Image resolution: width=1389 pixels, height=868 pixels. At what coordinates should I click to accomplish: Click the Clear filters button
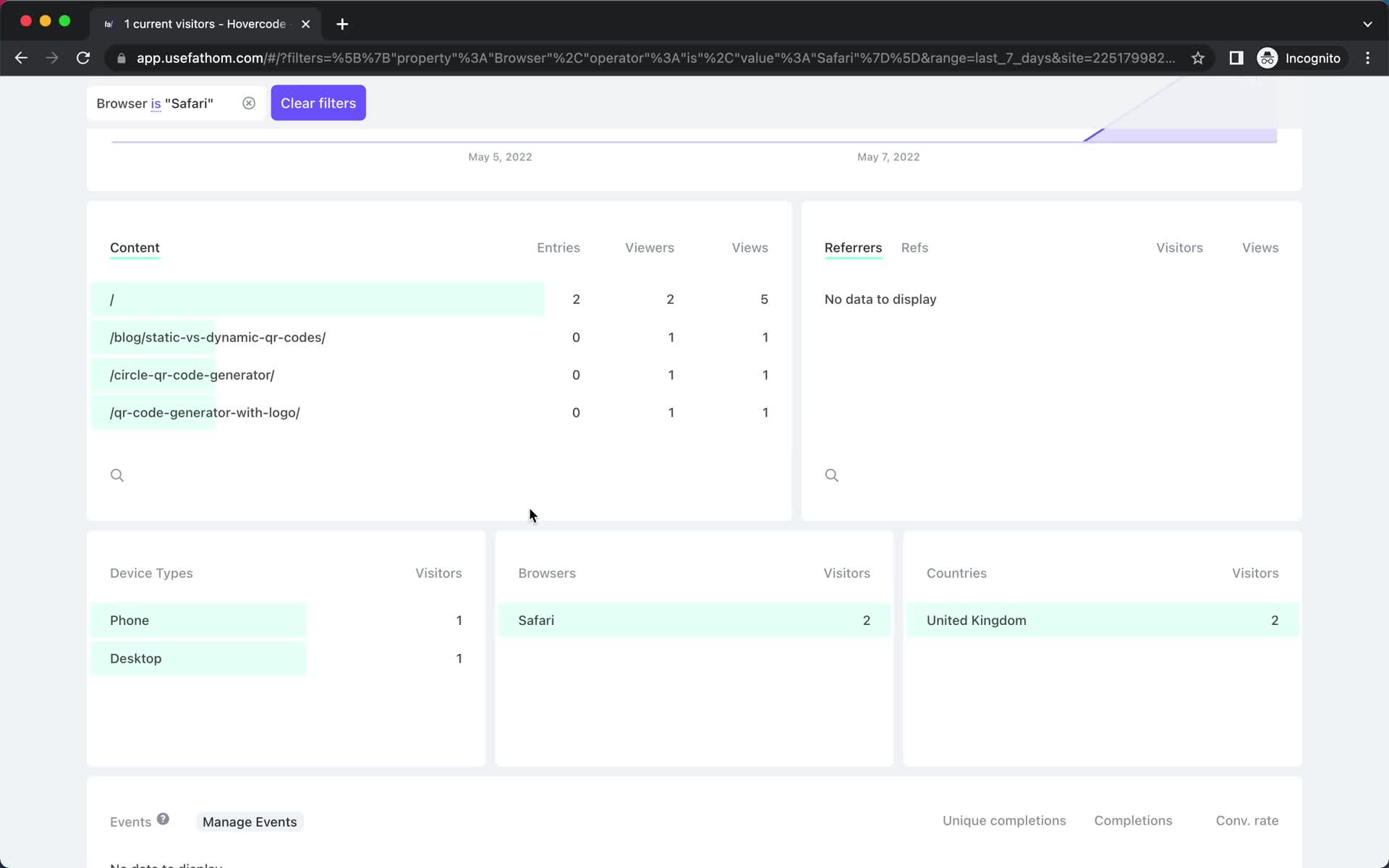[x=318, y=103]
